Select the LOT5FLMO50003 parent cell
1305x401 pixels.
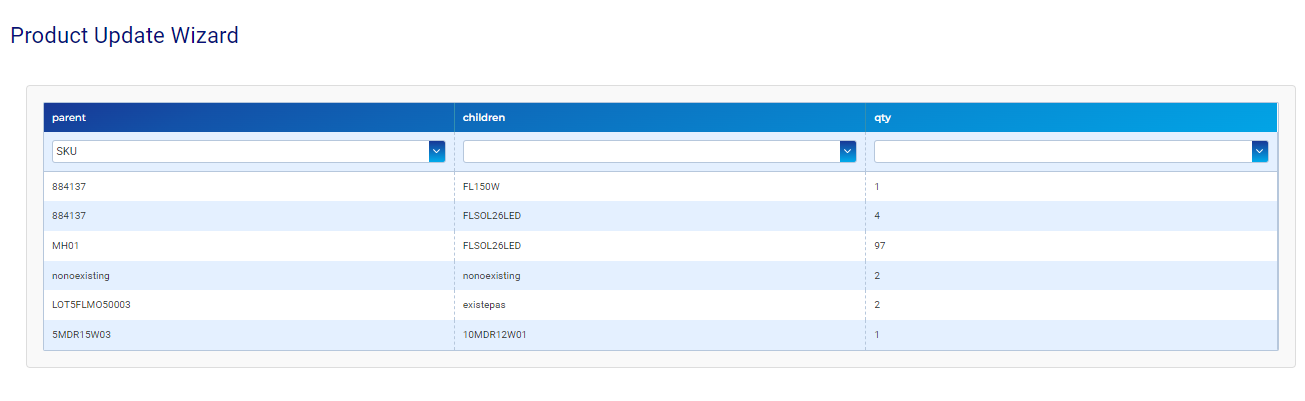pyautogui.click(x=91, y=305)
